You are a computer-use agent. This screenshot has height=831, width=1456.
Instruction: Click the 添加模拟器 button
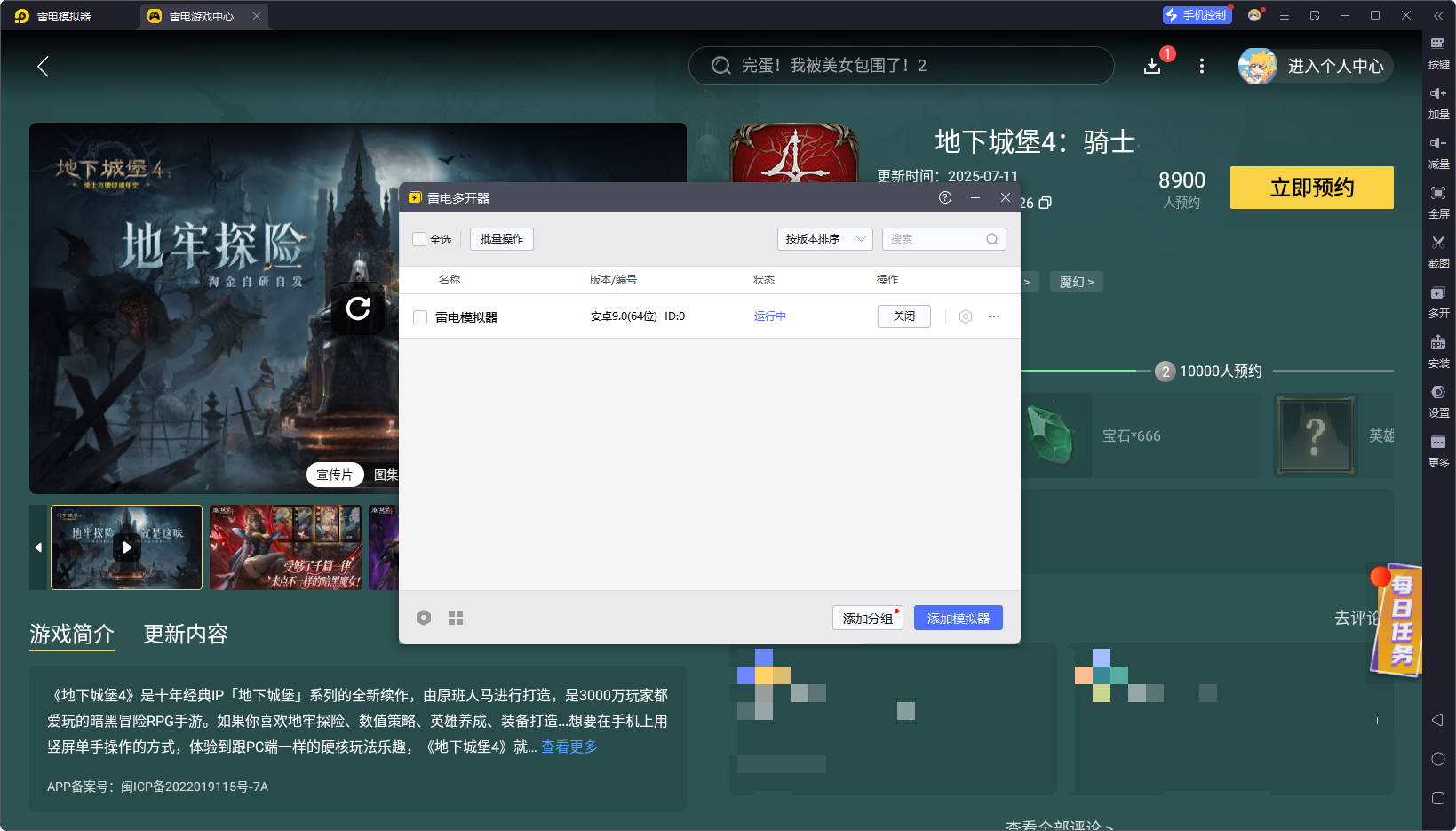(x=958, y=618)
